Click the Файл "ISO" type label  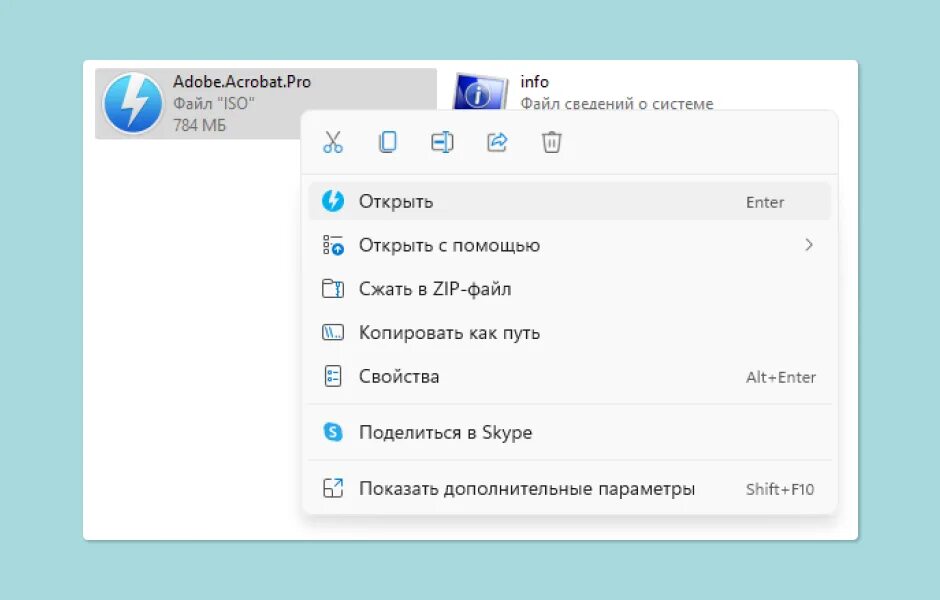213,104
